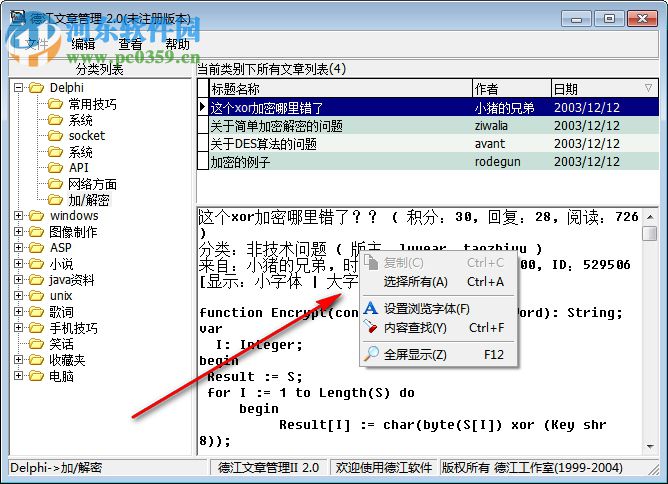Image resolution: width=668 pixels, height=484 pixels.
Task: Sort by 日期 column header
Action: (x=605, y=89)
